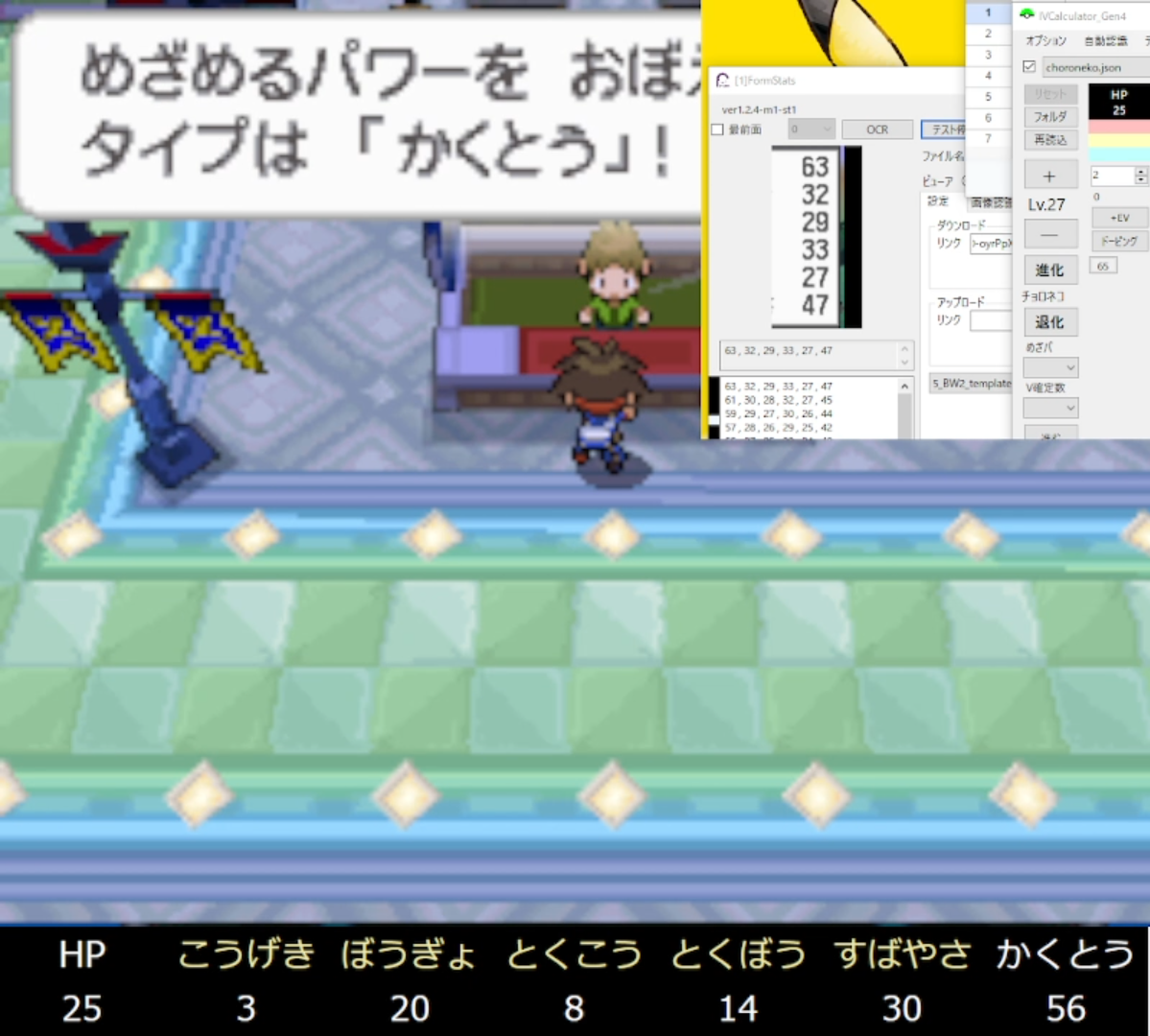Select history row 57, 28, 26, 29, 25, 42
The width and height of the screenshot is (1150, 1036).
tap(779, 427)
